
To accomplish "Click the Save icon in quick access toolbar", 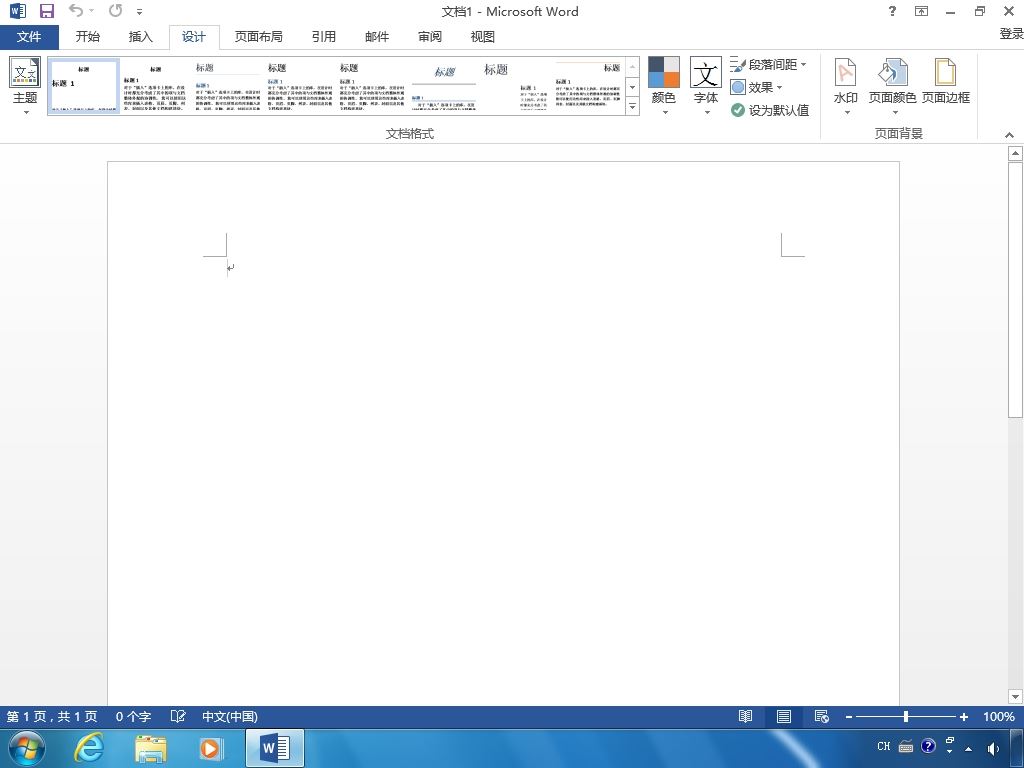I will pyautogui.click(x=46, y=11).
